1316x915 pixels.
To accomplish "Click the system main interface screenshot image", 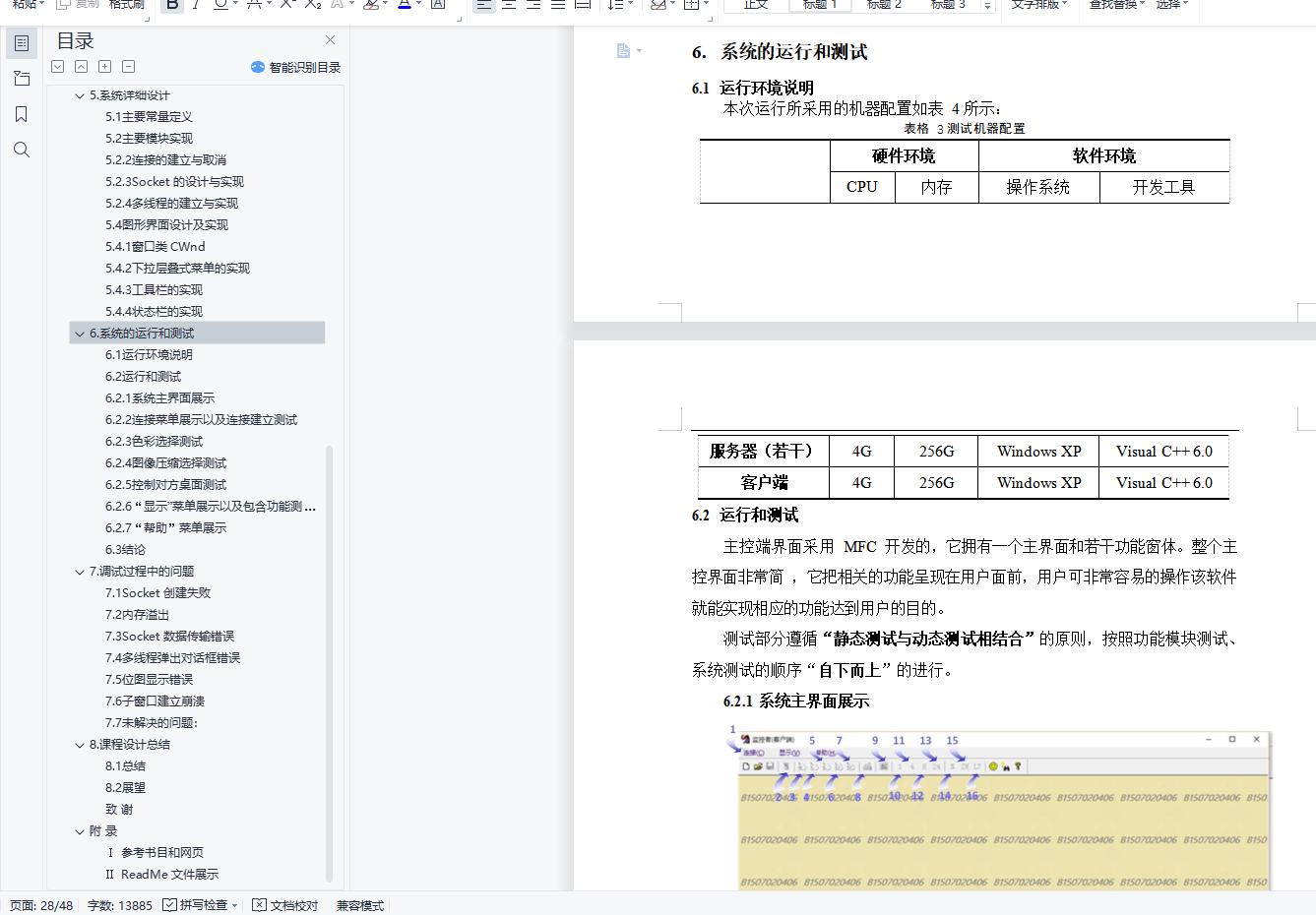I will click(x=1004, y=810).
